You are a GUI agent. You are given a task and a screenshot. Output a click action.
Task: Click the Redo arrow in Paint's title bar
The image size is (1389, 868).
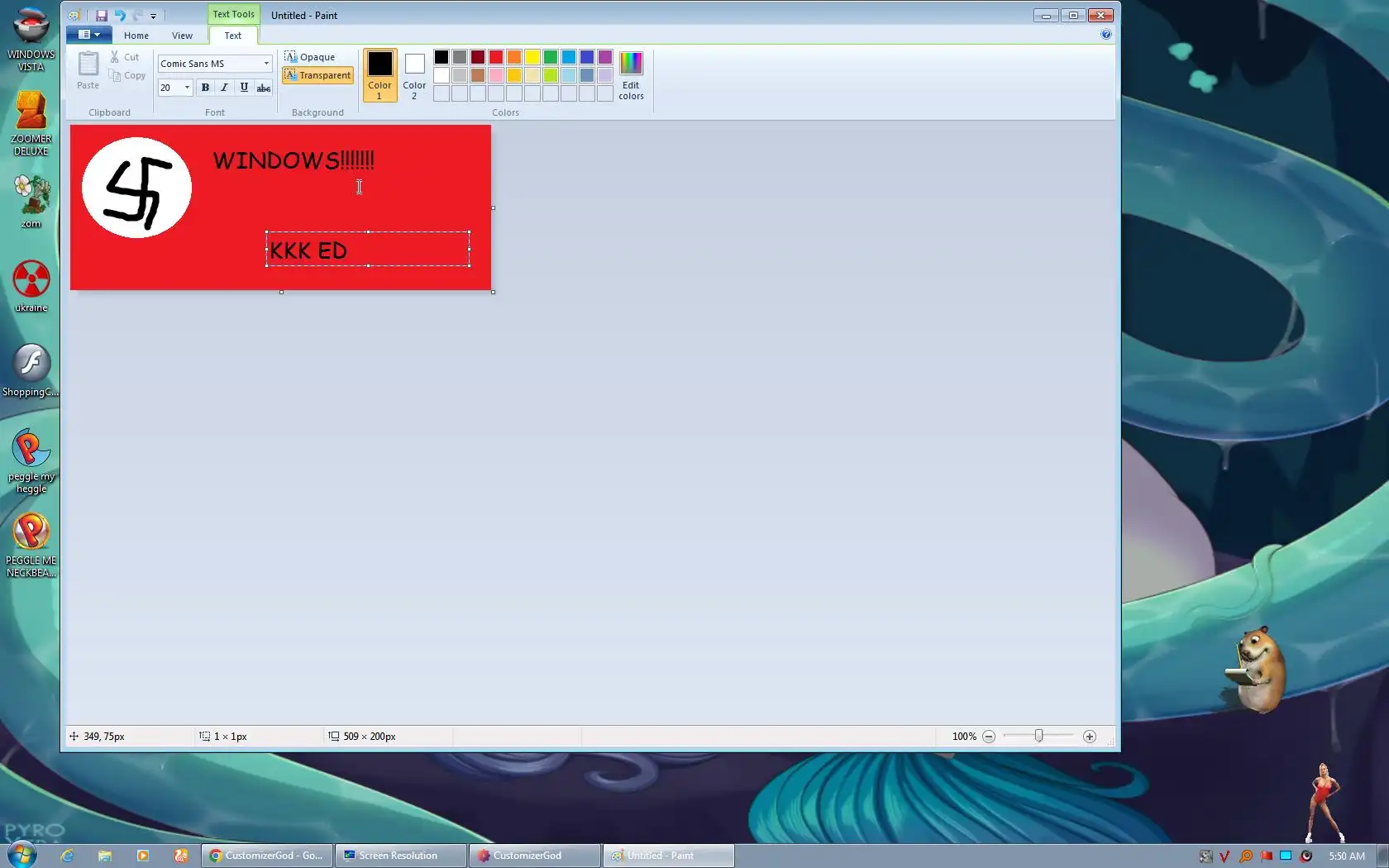click(x=137, y=15)
